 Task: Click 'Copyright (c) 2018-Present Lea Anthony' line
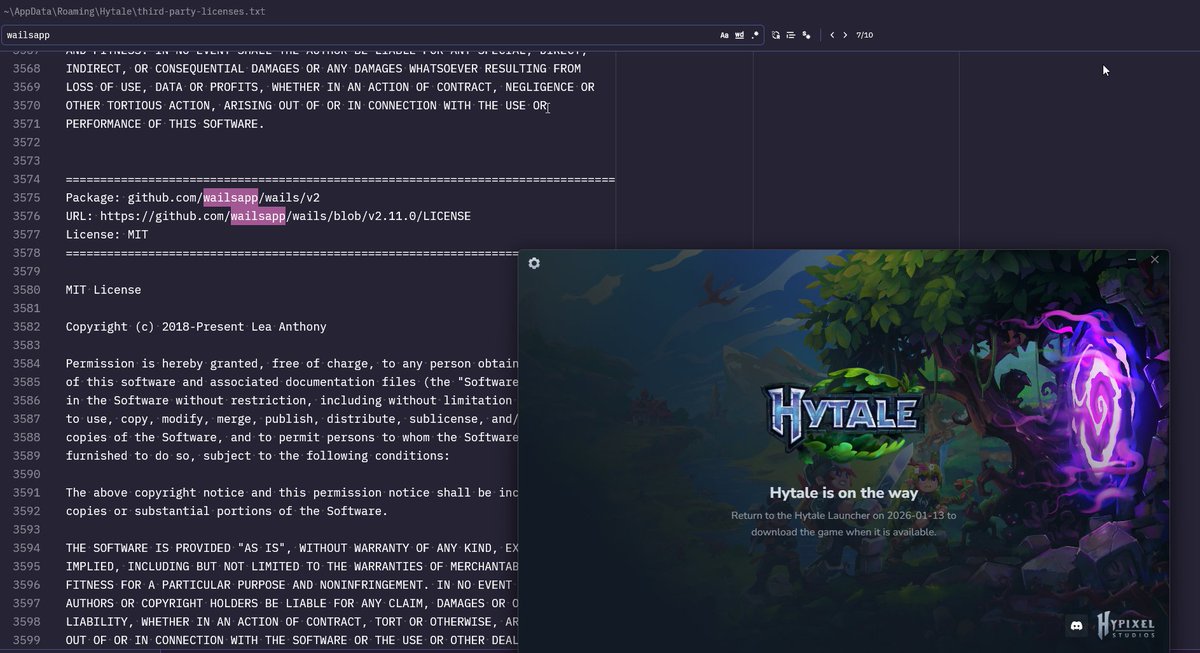click(196, 327)
